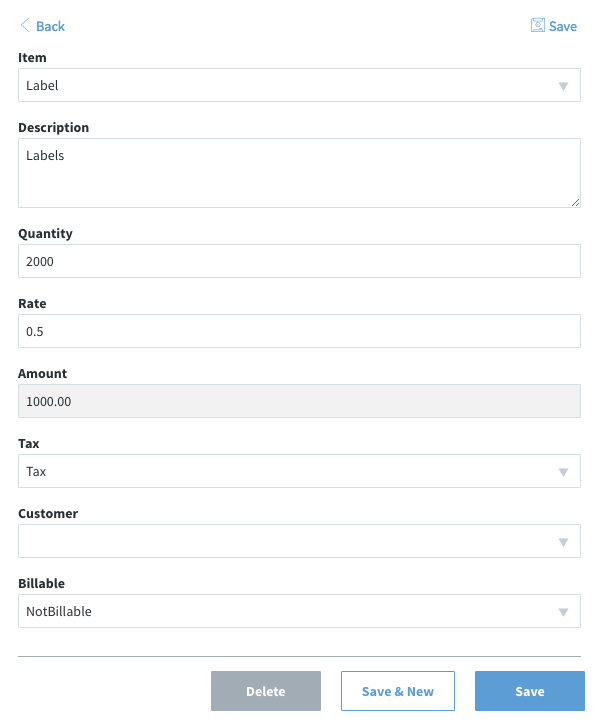Image resolution: width=597 pixels, height=722 pixels.
Task: Click into the Quantity field
Action: coord(299,261)
